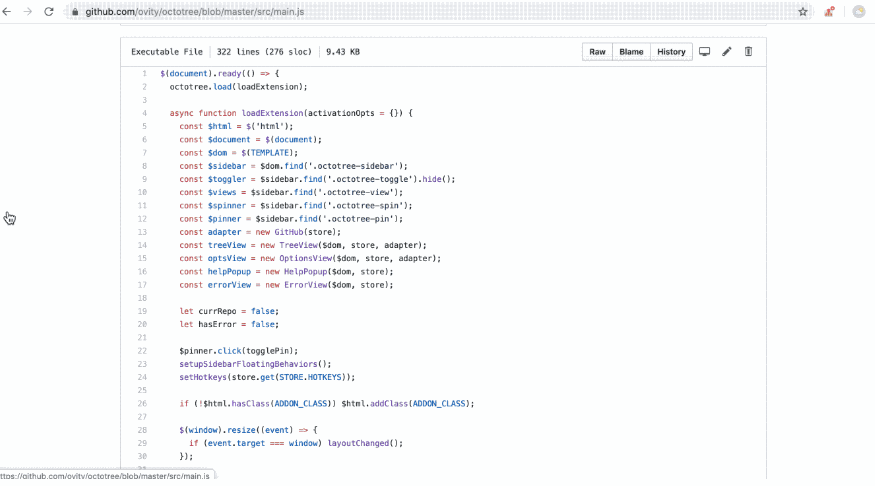The height and width of the screenshot is (486, 875).
Task: Click 'HelpPopup' constructor name
Action: coord(305,272)
